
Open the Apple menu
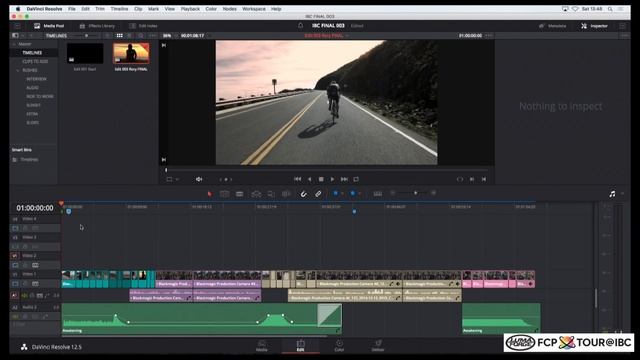(x=18, y=9)
